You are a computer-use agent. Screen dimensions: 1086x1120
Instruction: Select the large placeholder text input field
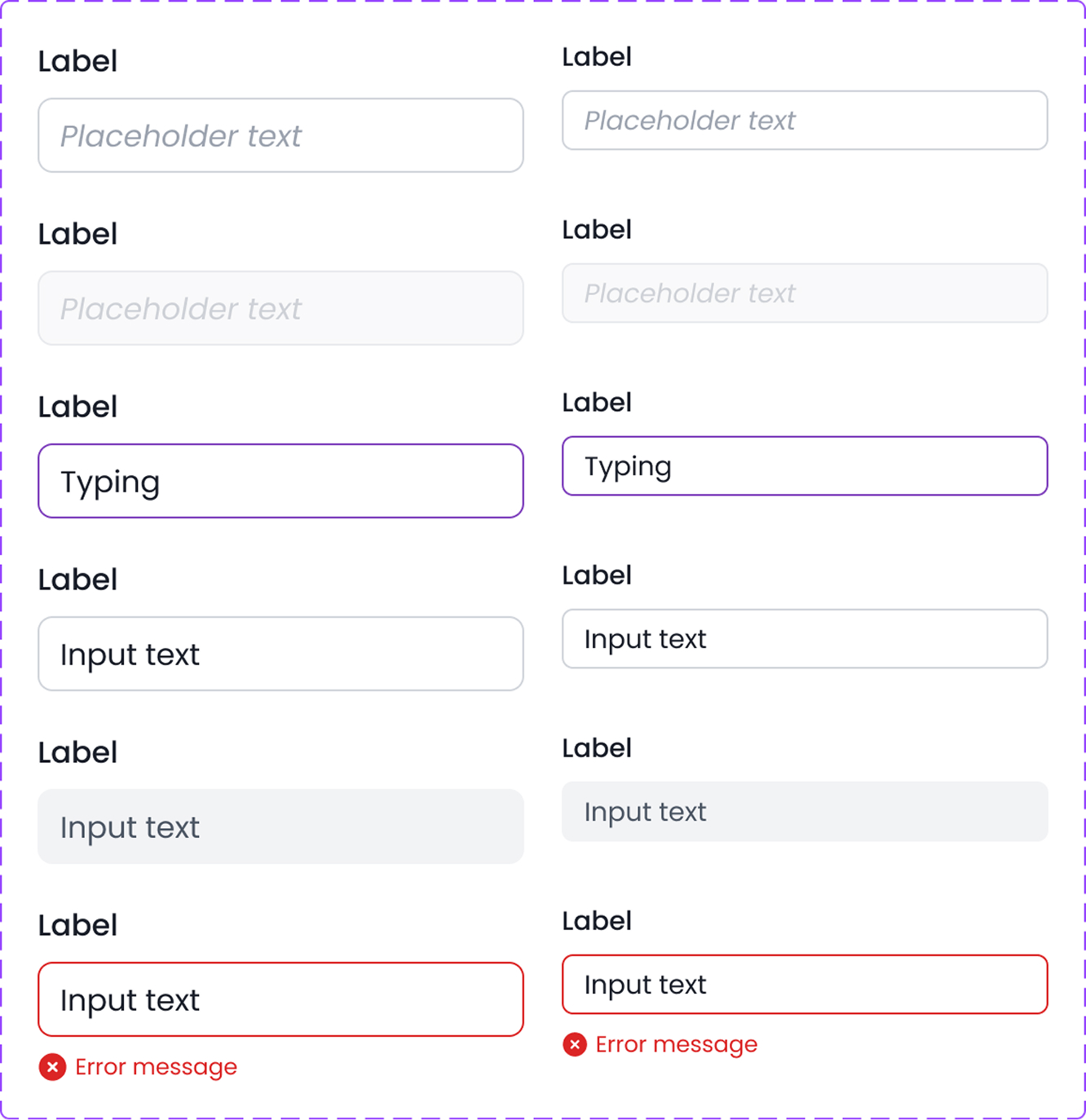280,135
